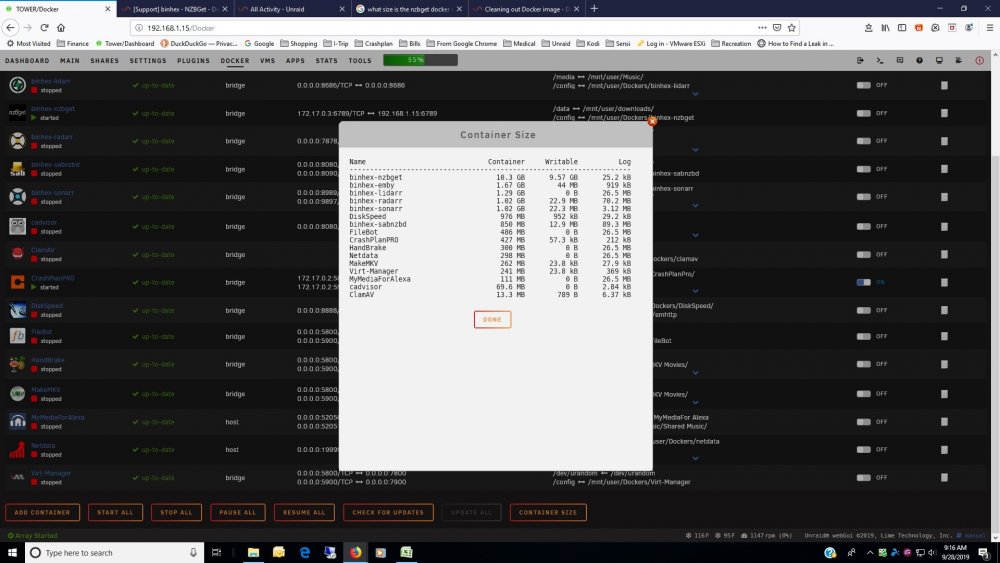The width and height of the screenshot is (1000, 563).
Task: Open the Dashboard menu
Action: 27,61
